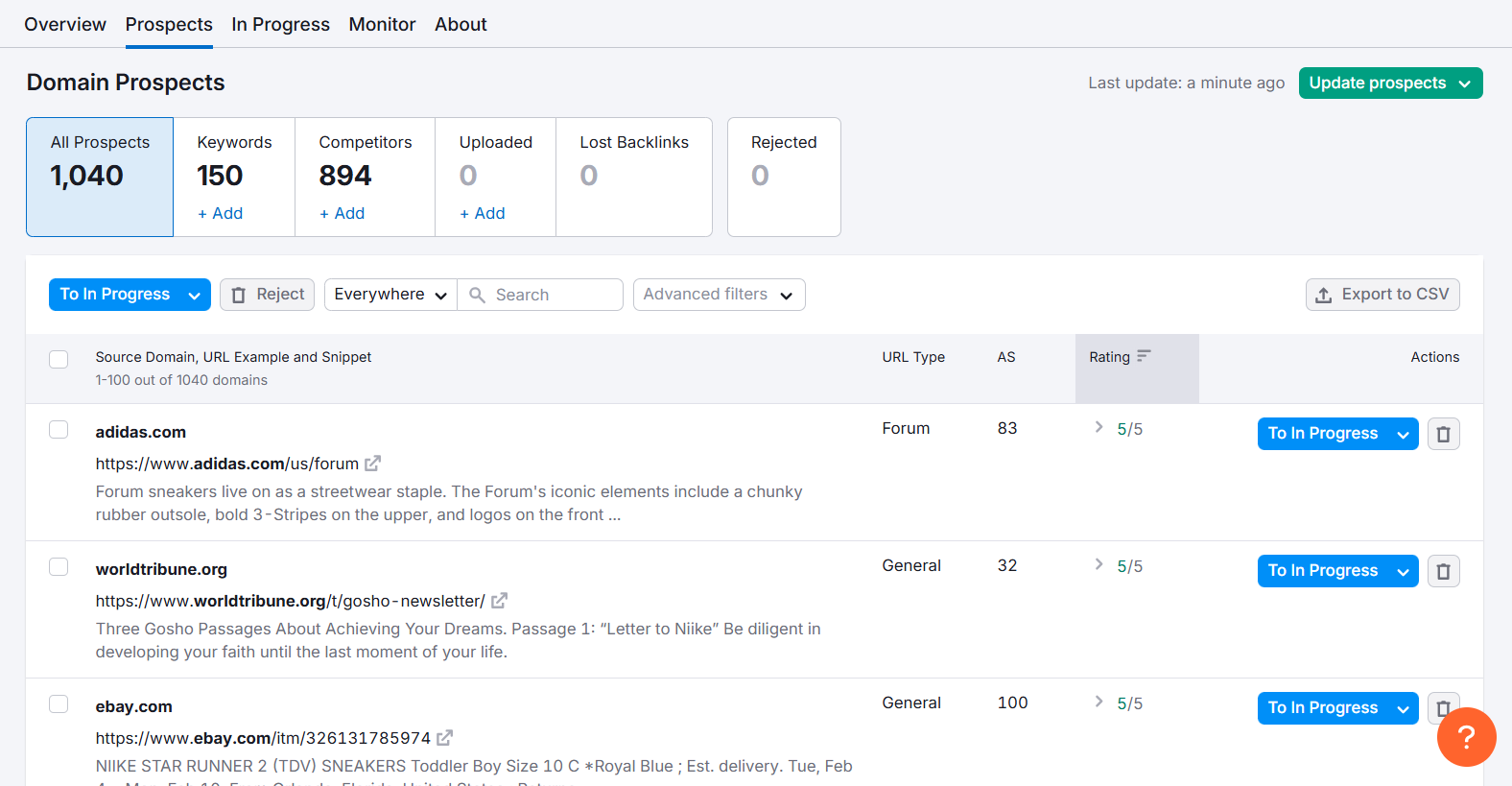Expand worldtribune.org rating details chevron
The width and height of the screenshot is (1512, 786).
(1099, 564)
